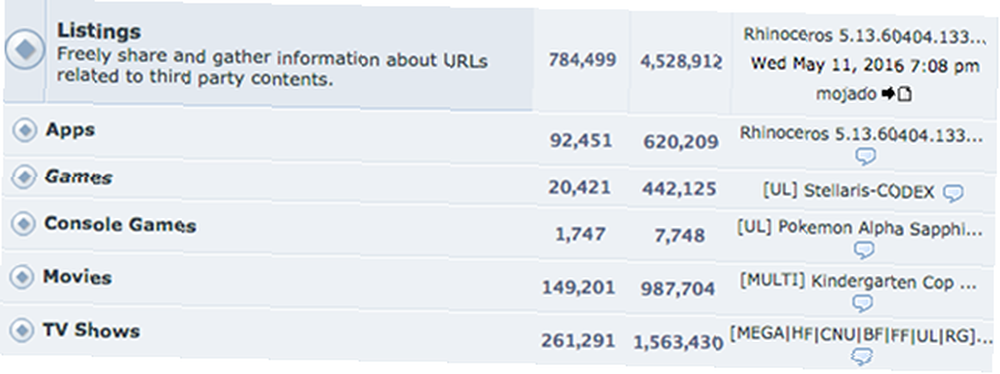Open the Games subforum
1000x374 pixels.
click(78, 177)
